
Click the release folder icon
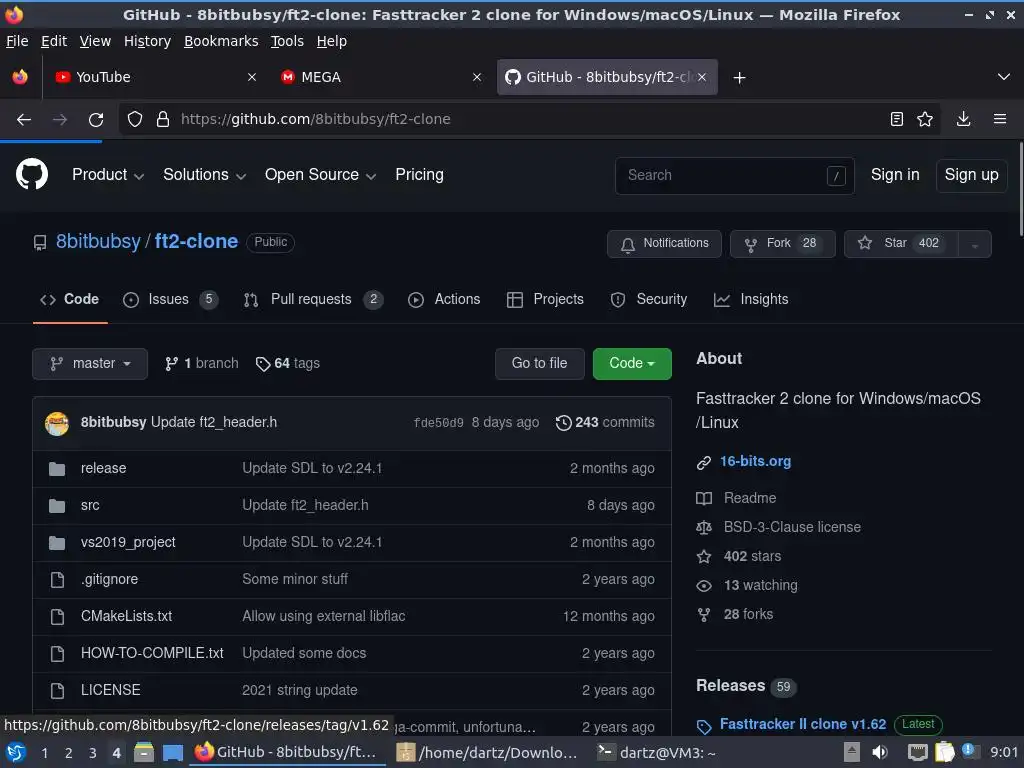(57, 469)
